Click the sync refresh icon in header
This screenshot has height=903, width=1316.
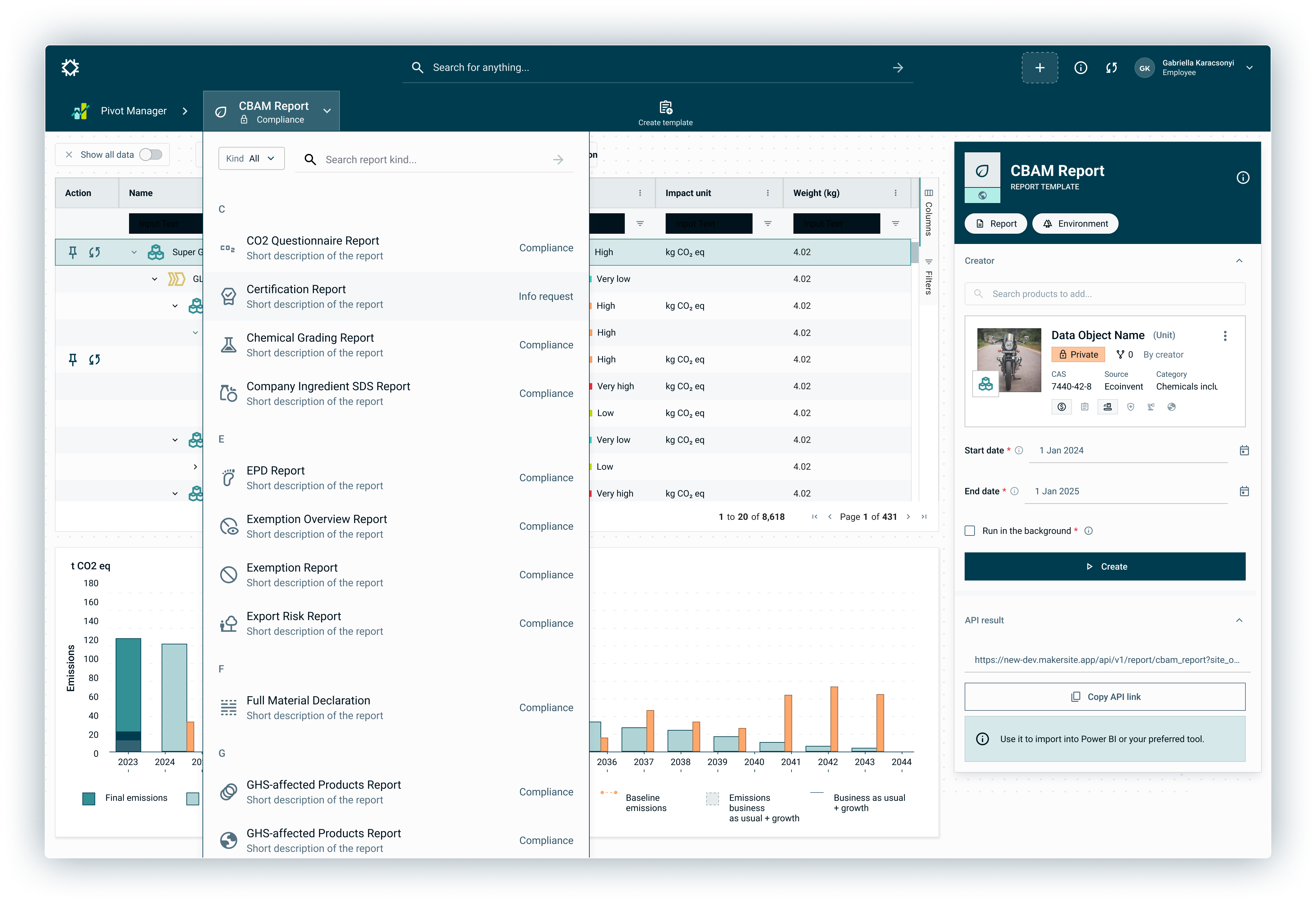1111,68
